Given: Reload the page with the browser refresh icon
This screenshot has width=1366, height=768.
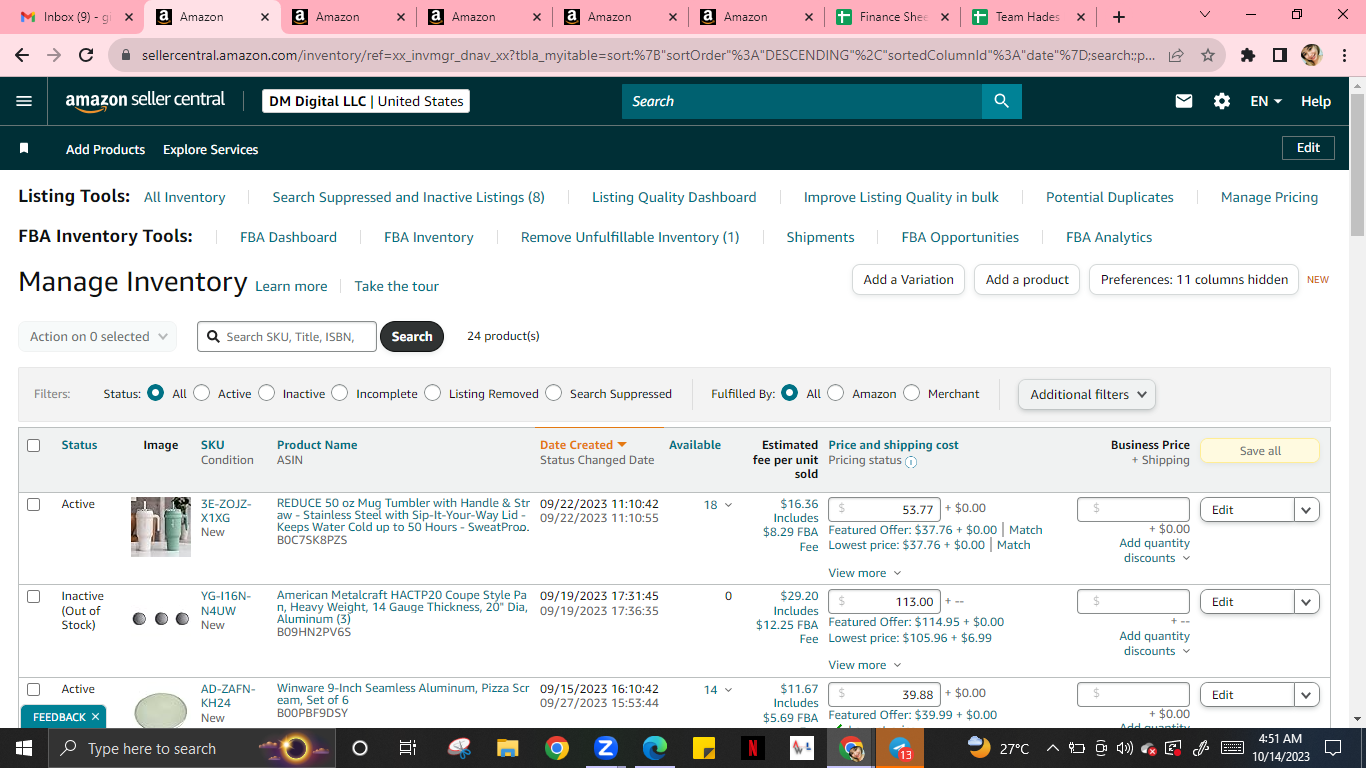Looking at the screenshot, I should tap(86, 55).
